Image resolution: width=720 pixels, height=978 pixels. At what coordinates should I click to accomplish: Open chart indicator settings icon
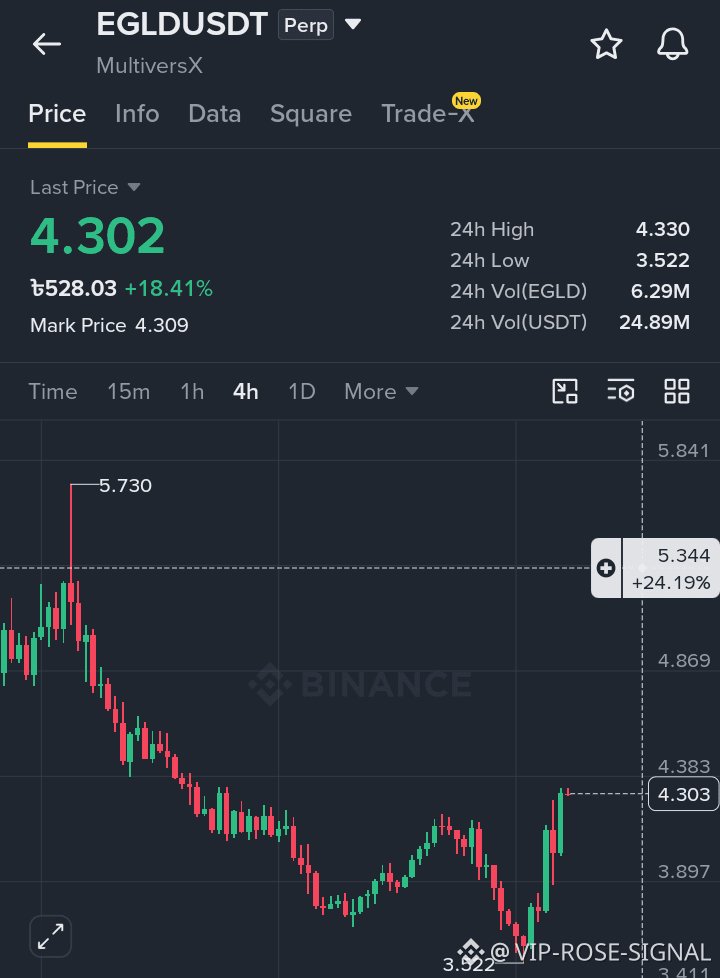click(621, 392)
